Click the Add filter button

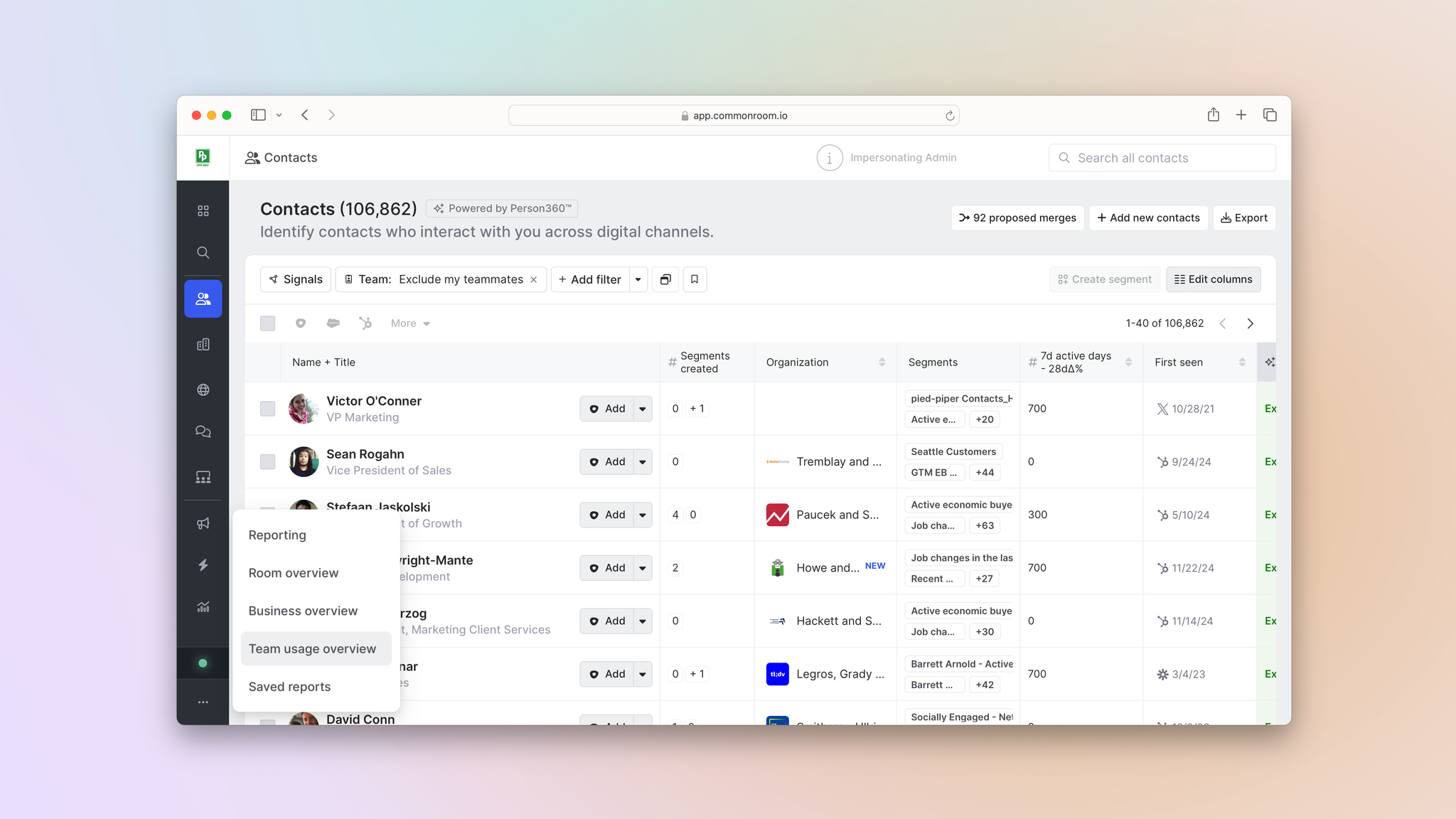[x=590, y=279]
